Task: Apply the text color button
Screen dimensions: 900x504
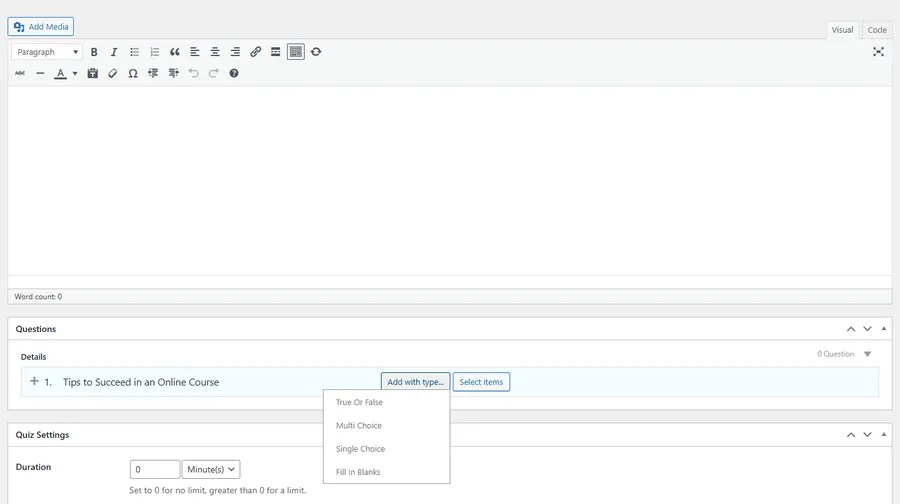Action: 60,73
